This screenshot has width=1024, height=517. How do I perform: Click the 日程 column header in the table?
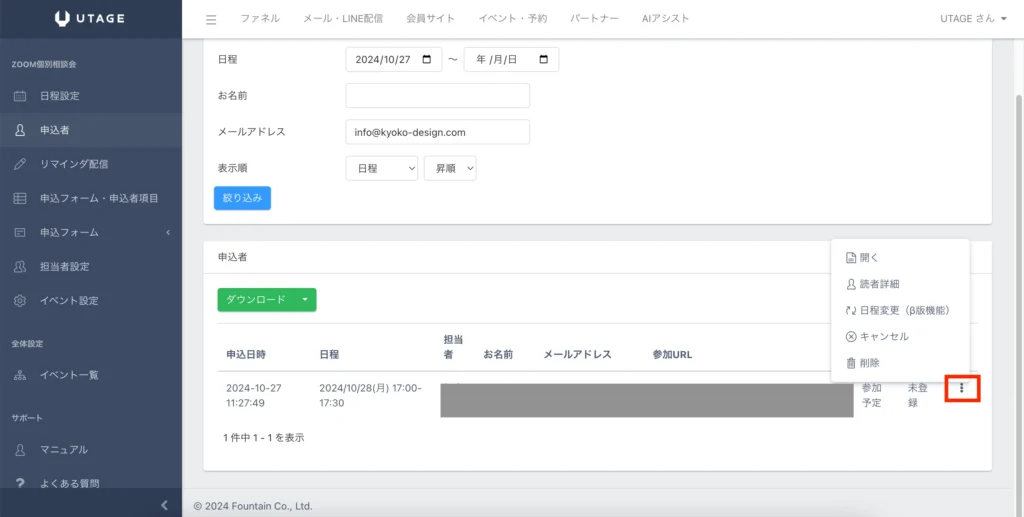point(329,354)
